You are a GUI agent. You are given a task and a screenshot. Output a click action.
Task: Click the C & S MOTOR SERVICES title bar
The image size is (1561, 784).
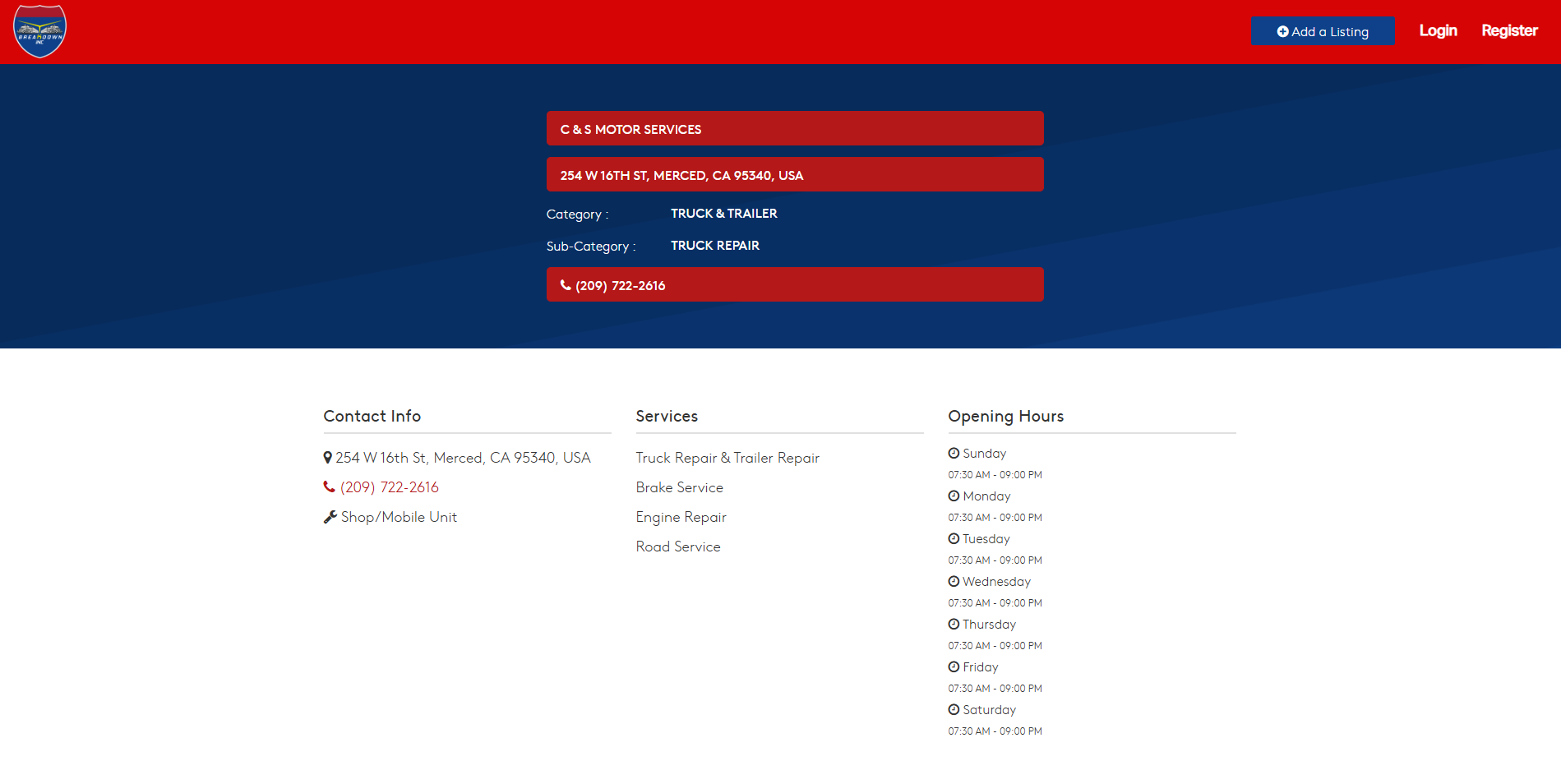pos(795,129)
